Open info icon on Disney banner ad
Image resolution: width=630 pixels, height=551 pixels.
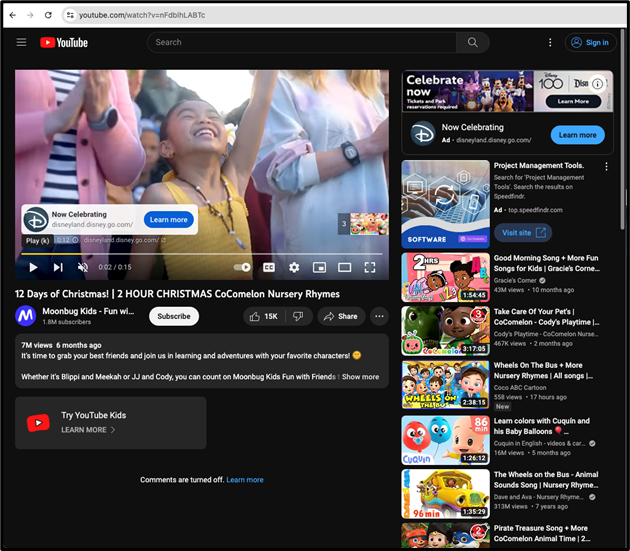pyautogui.click(x=597, y=84)
